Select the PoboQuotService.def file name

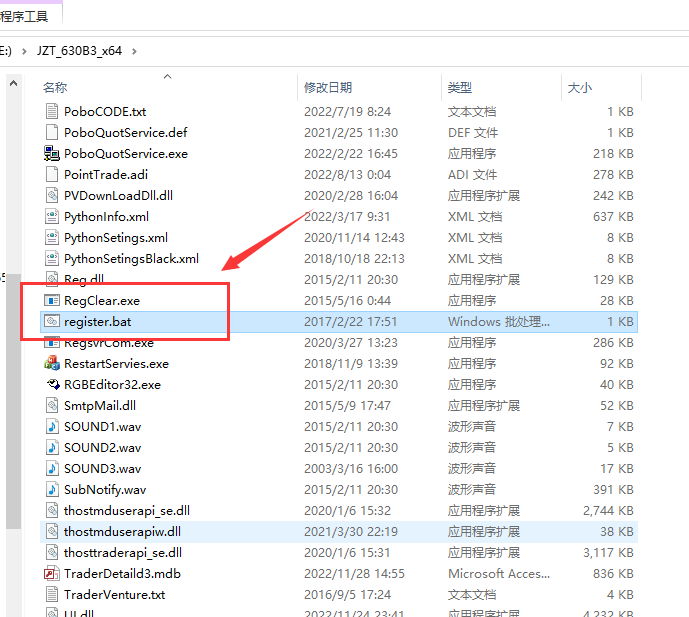(x=126, y=132)
